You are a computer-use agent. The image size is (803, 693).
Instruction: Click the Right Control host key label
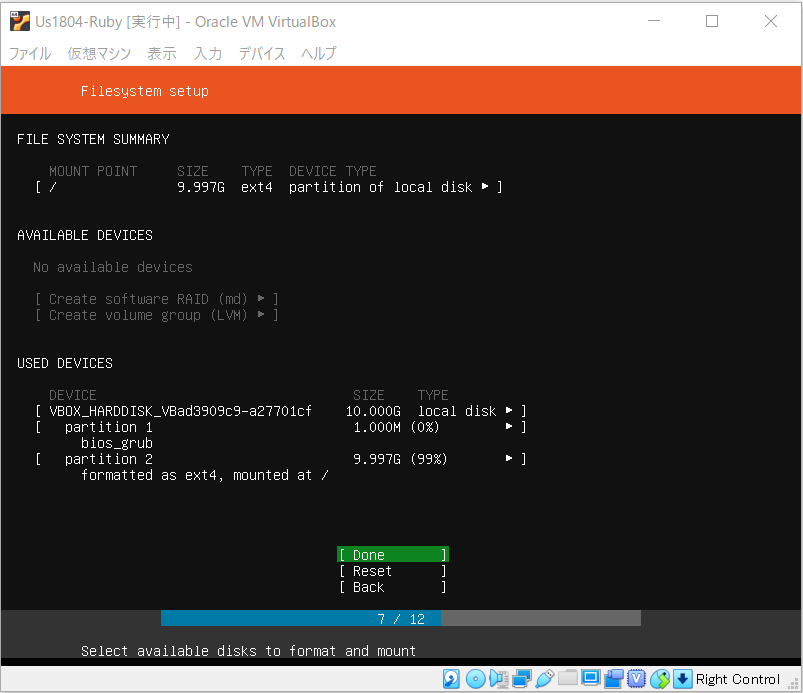[x=737, y=679]
